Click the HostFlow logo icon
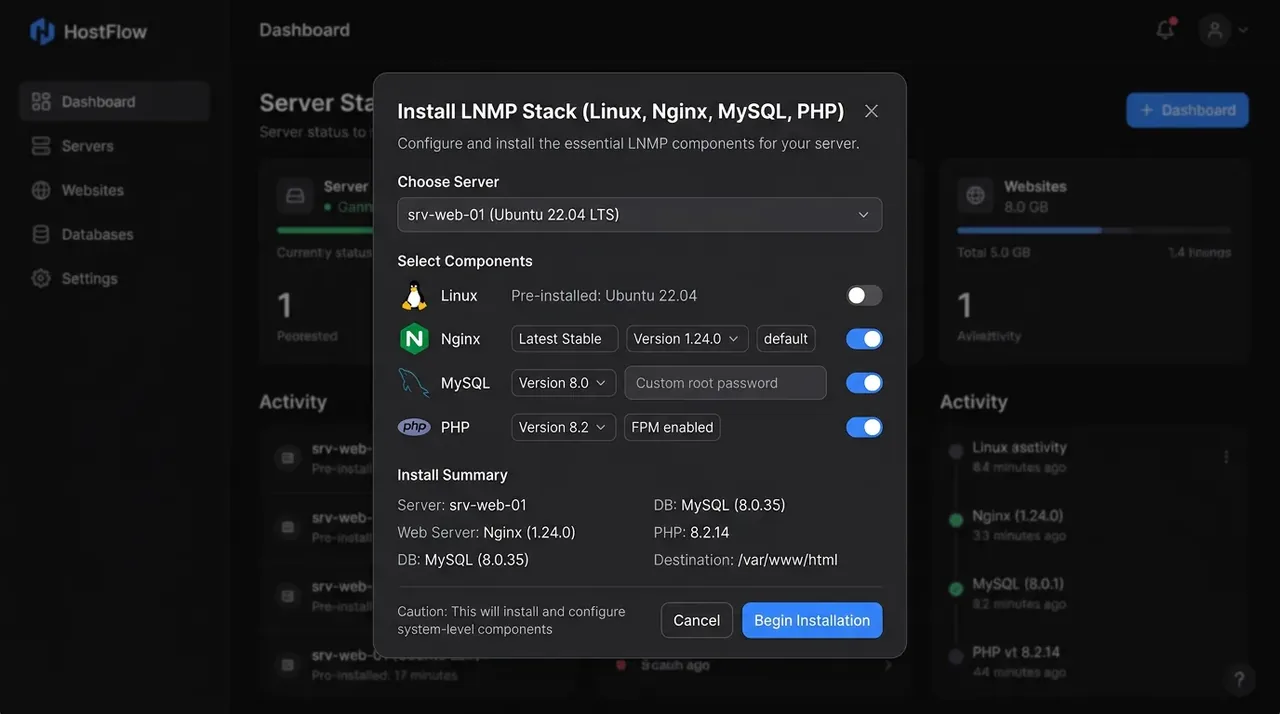The image size is (1280, 714). (42, 31)
